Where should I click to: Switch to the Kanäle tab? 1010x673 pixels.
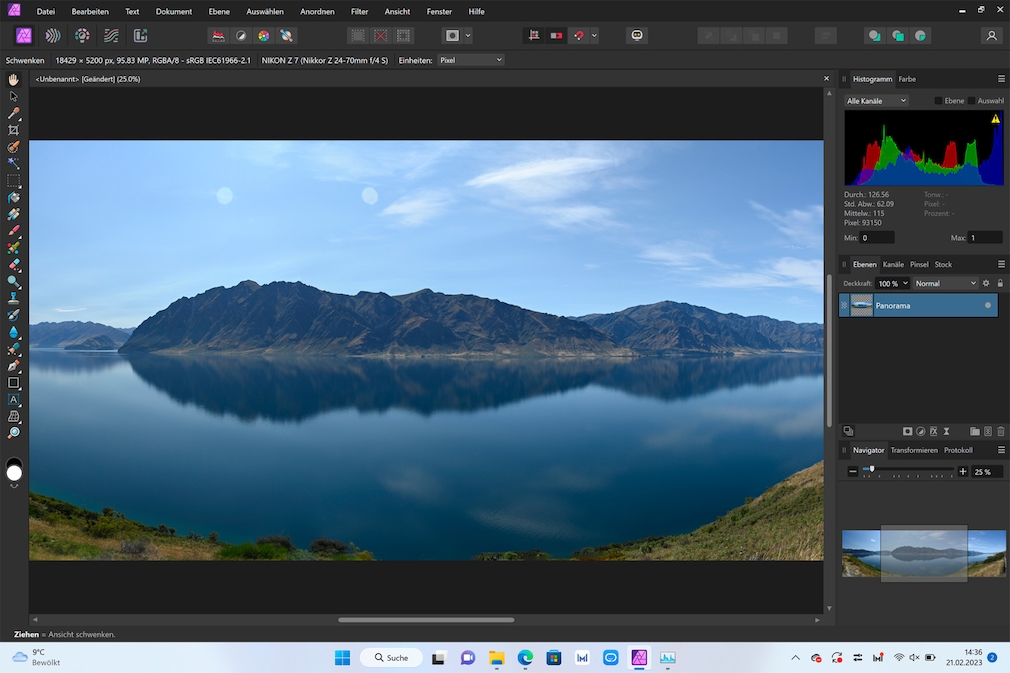[x=893, y=265]
